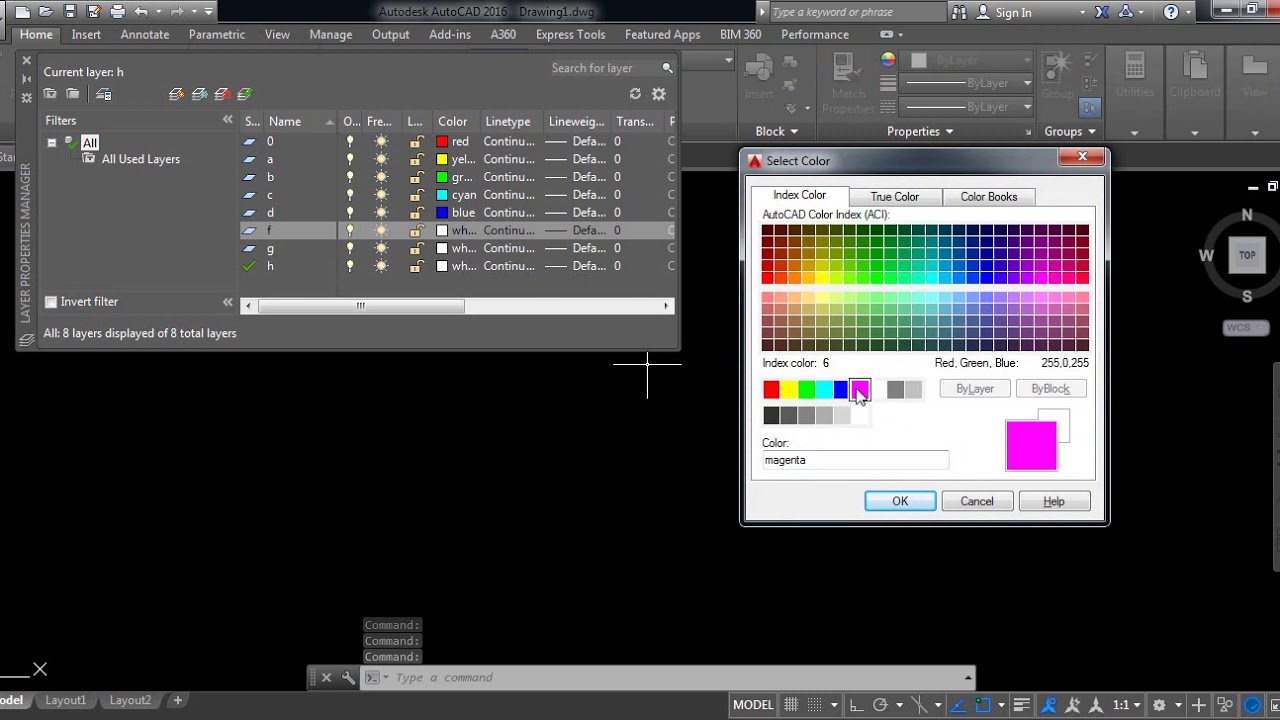Switch to the Layout1 tab

65,700
